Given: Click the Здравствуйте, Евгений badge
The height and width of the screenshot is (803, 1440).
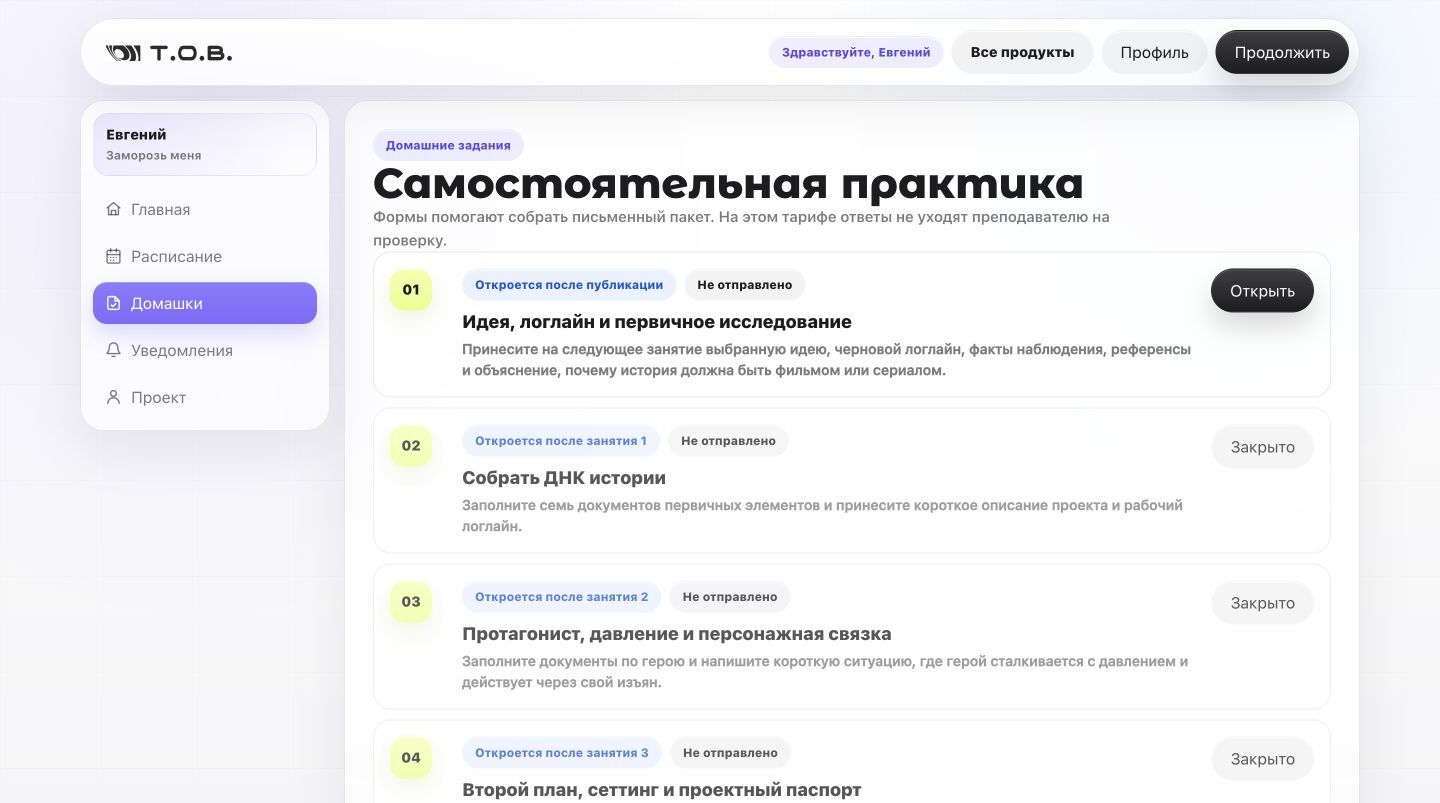Looking at the screenshot, I should point(856,52).
